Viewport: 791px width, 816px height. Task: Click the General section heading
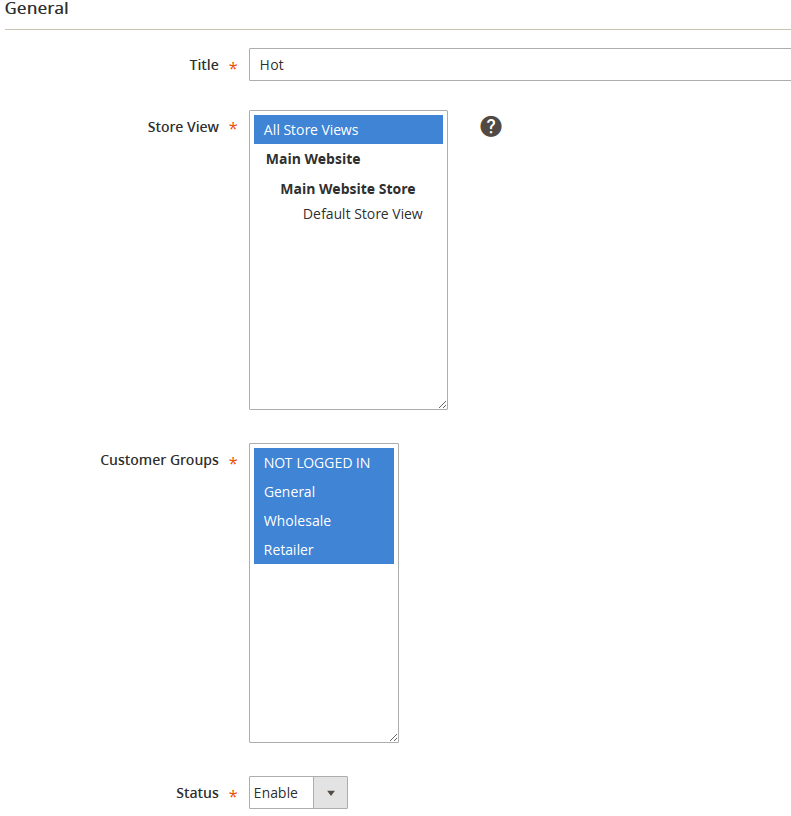36,8
